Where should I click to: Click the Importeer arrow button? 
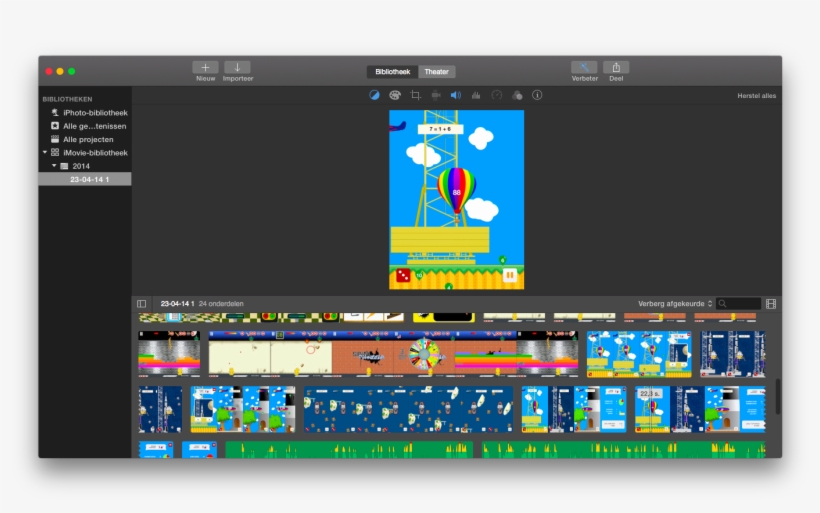pyautogui.click(x=237, y=67)
